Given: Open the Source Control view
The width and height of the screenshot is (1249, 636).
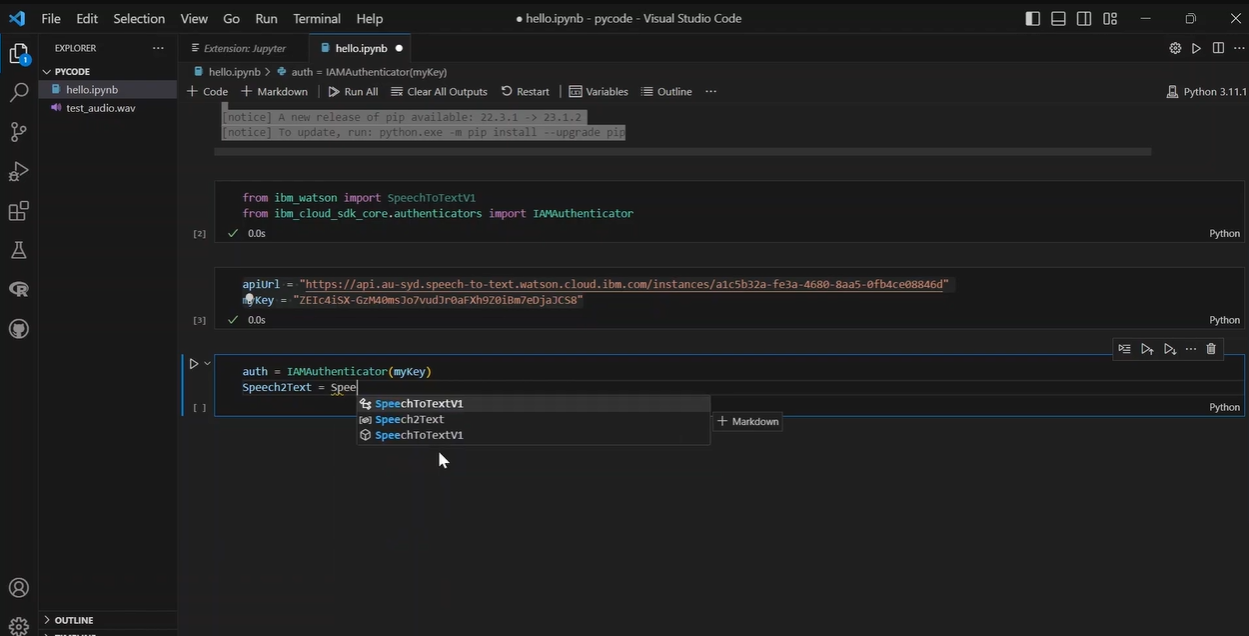Looking at the screenshot, I should 18,132.
